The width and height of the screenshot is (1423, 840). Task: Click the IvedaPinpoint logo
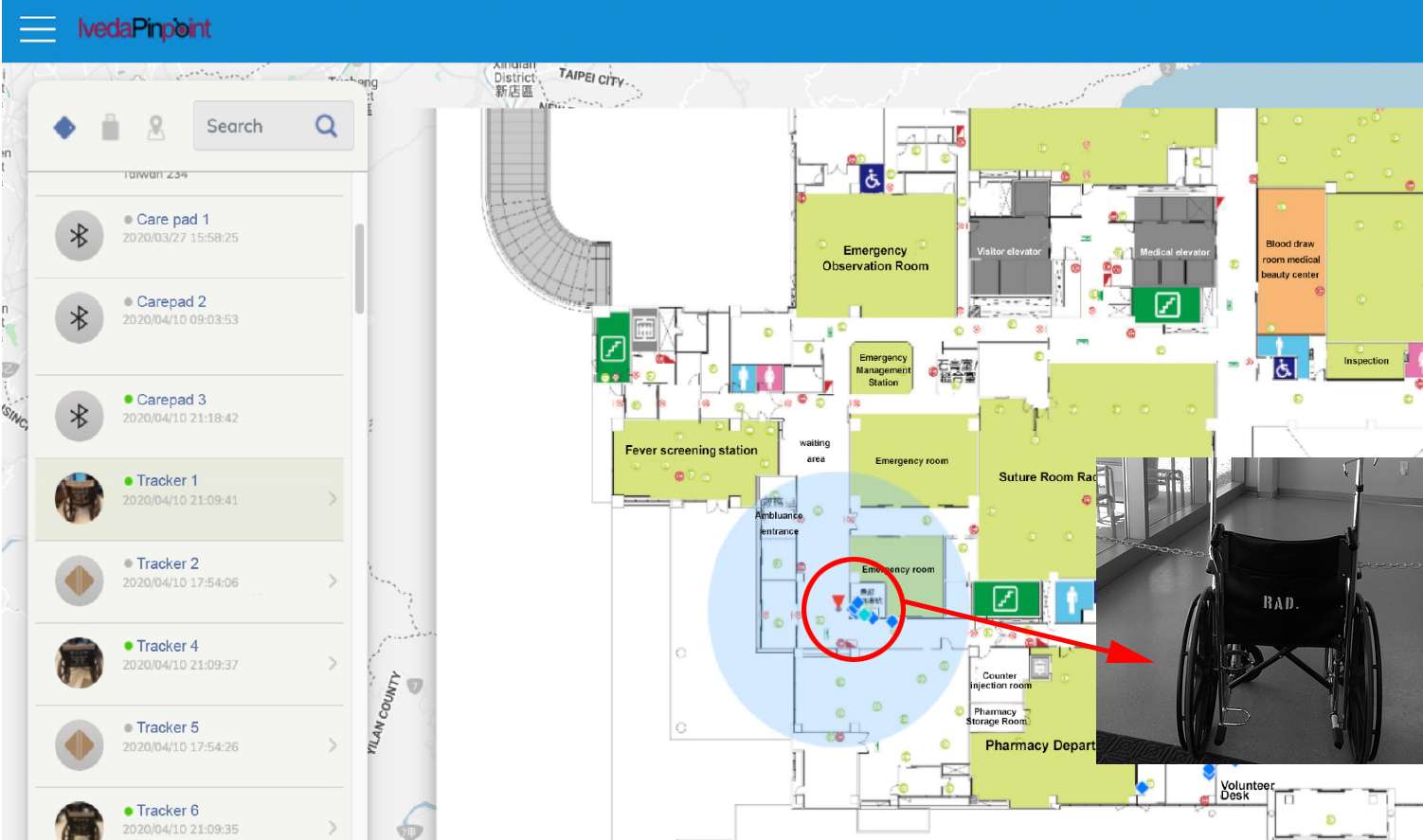[x=144, y=29]
